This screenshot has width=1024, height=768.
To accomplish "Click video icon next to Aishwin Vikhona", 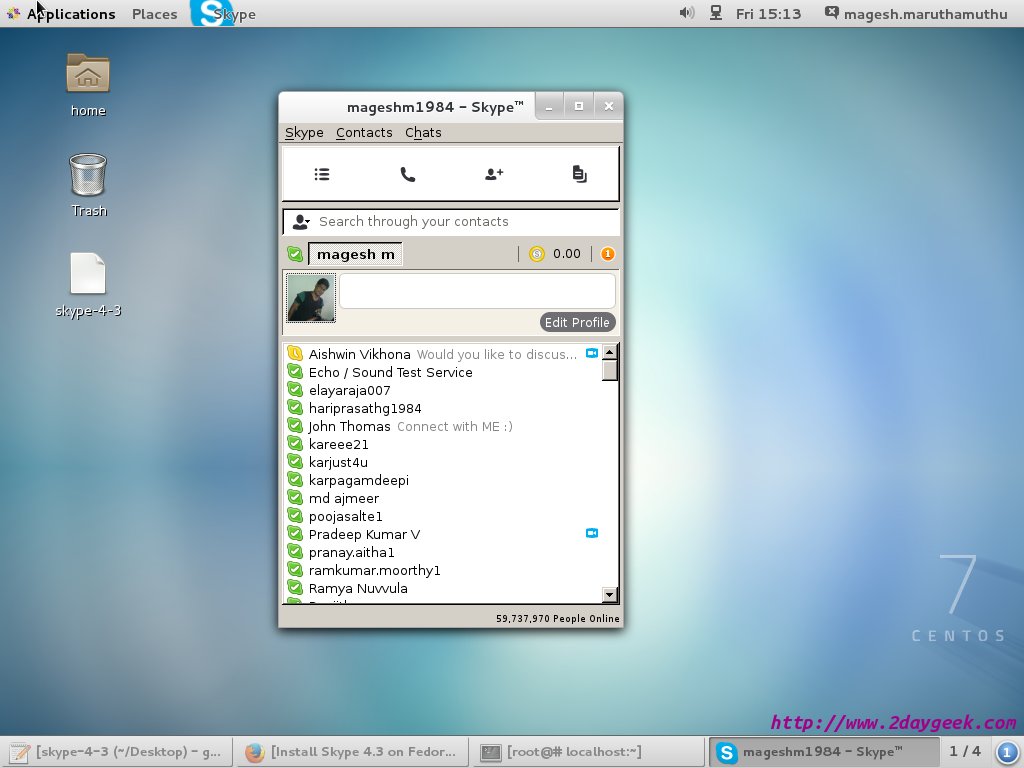I will point(591,353).
